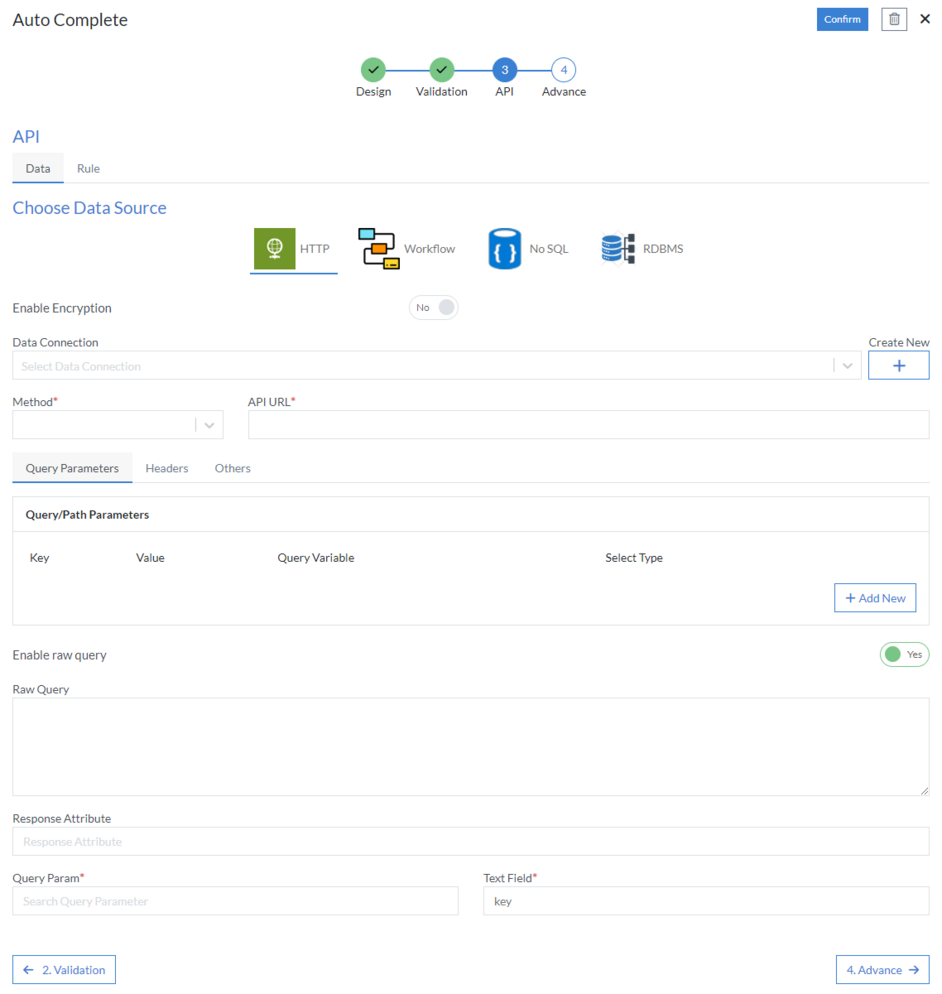942x994 pixels.
Task: Click the Add New parameter button
Action: point(875,598)
